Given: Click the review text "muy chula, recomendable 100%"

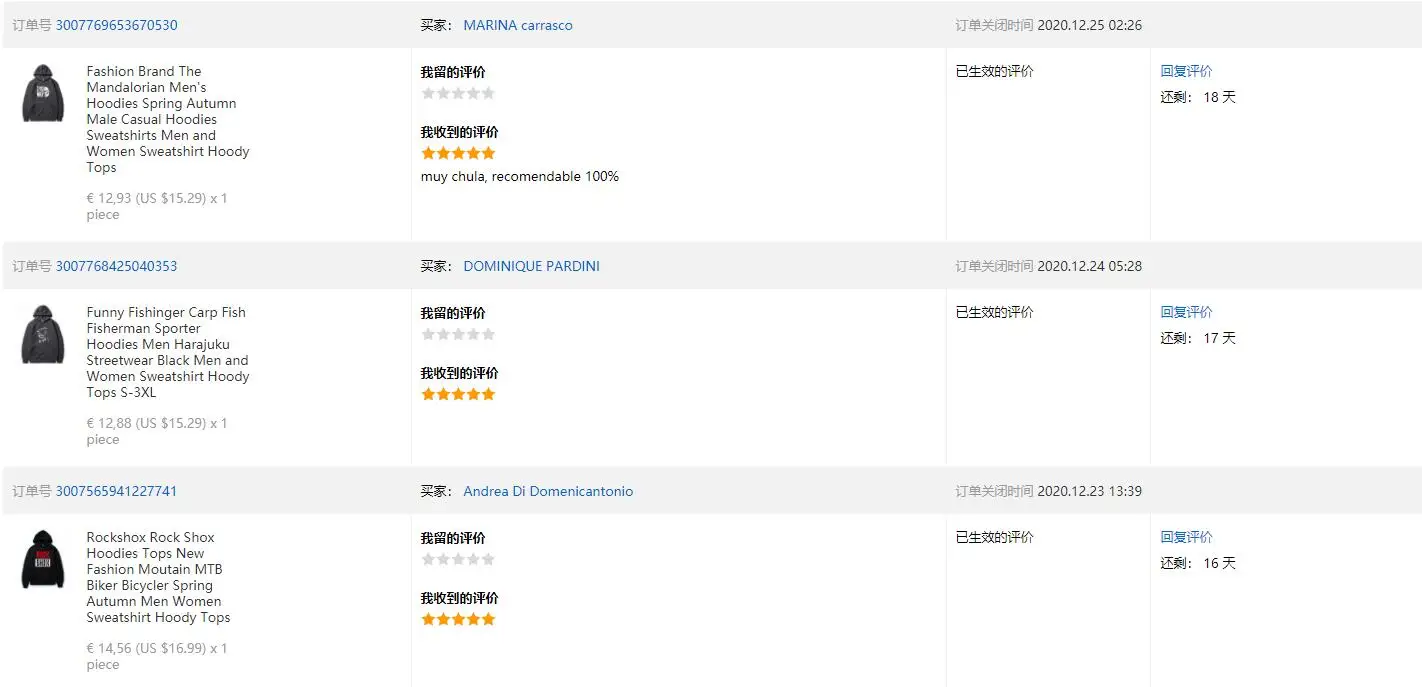Looking at the screenshot, I should (x=519, y=176).
